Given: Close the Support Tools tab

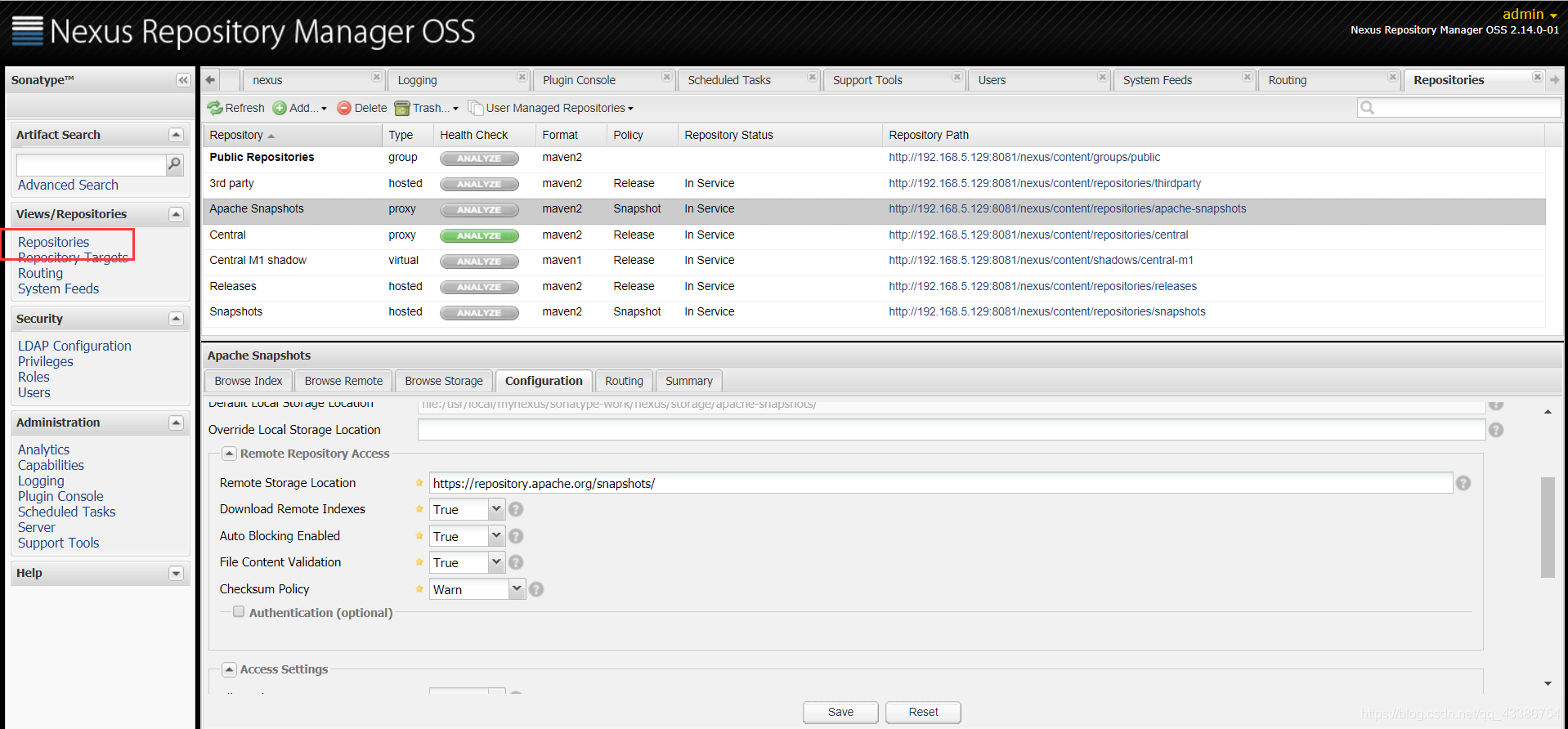Looking at the screenshot, I should (x=957, y=77).
